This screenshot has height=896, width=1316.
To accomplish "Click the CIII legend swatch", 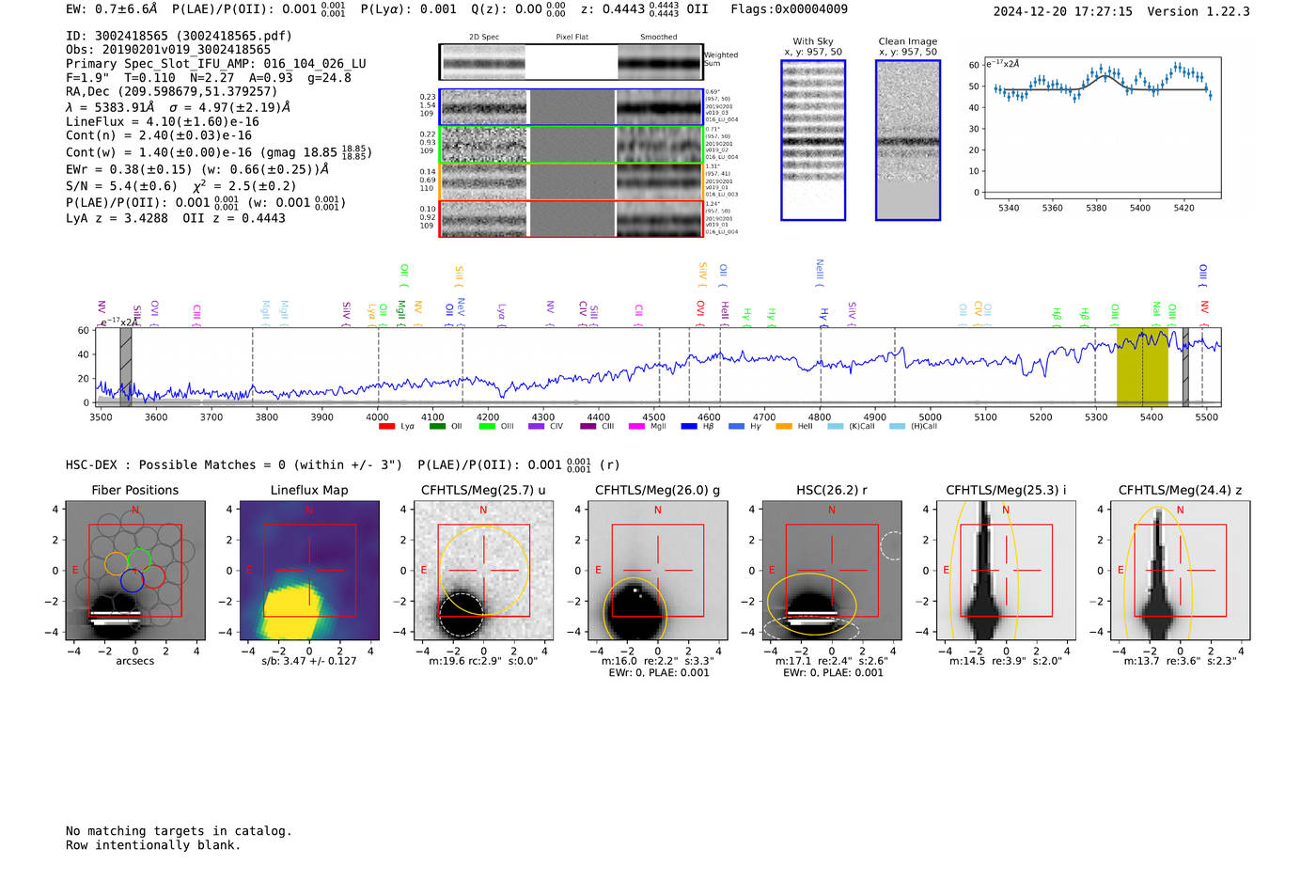I will (588, 427).
